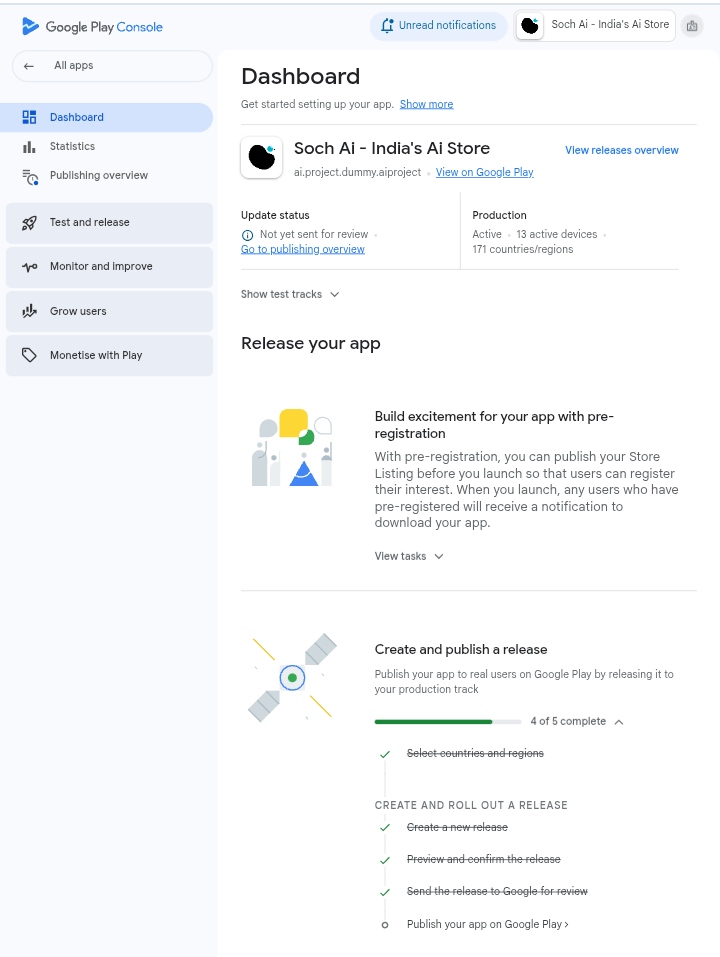Click the Update status label
This screenshot has height=957, width=720.
(x=275, y=215)
